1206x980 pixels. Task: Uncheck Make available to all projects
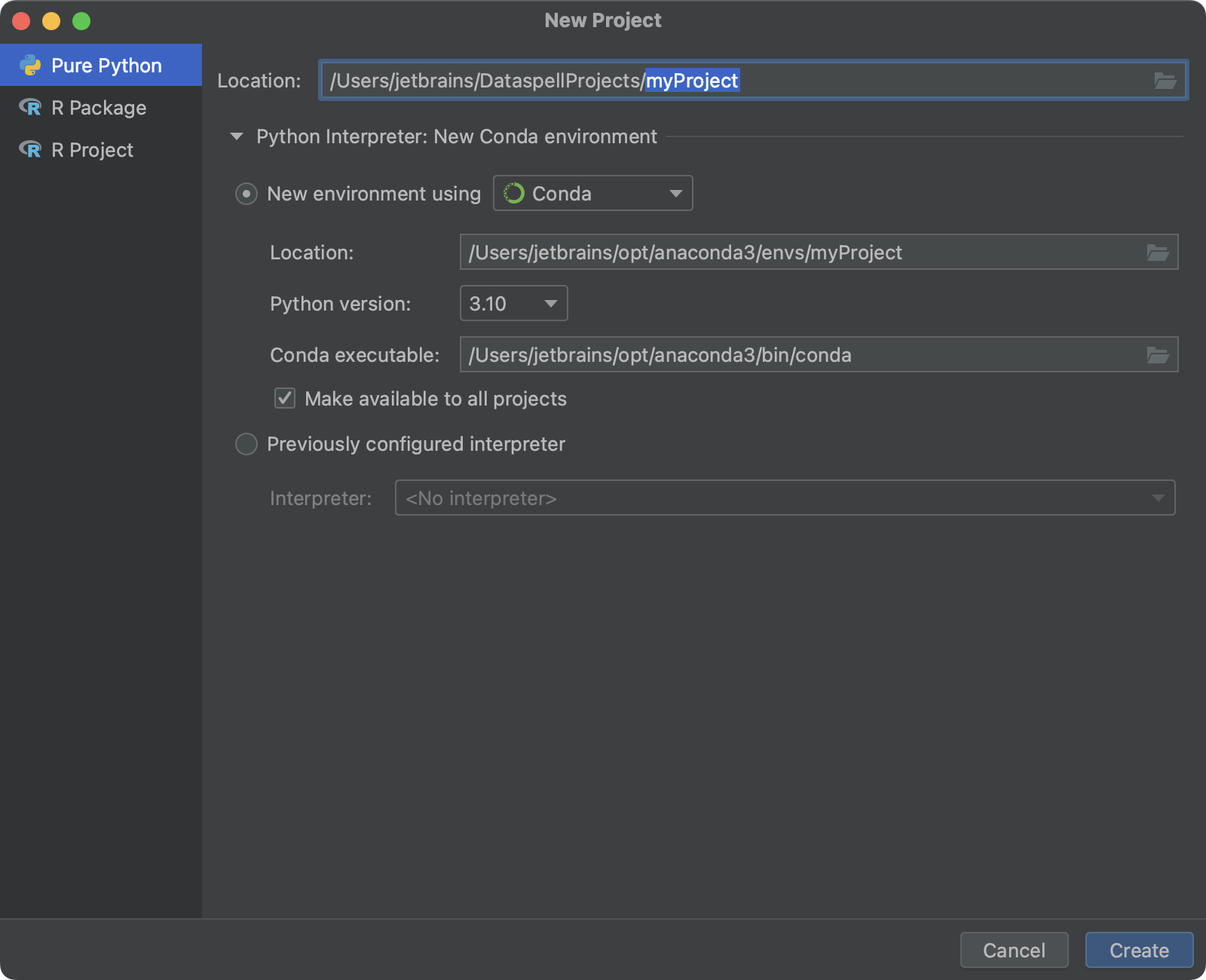[x=285, y=398]
